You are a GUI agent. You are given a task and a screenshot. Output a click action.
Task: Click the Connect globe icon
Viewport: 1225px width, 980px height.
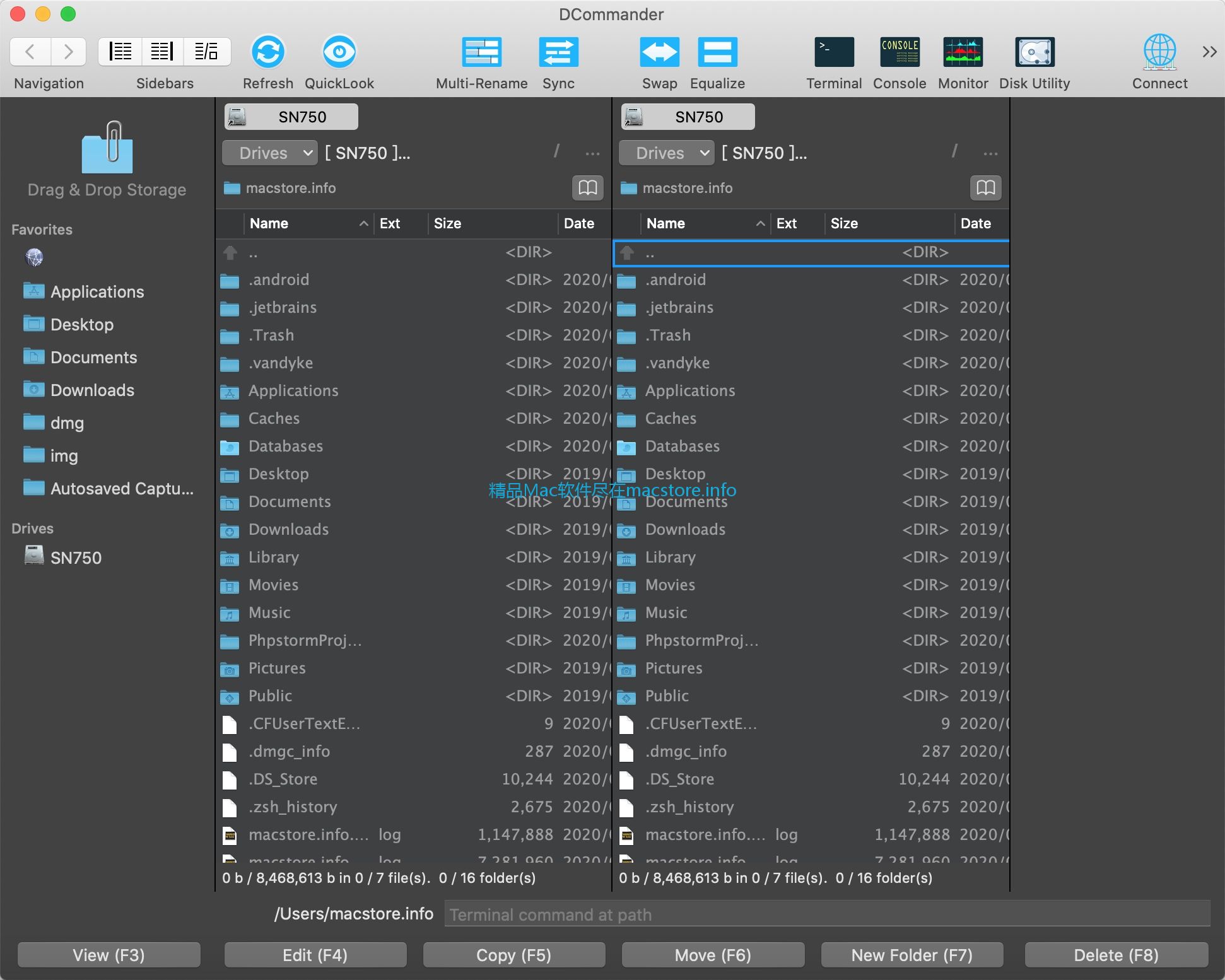(1159, 52)
